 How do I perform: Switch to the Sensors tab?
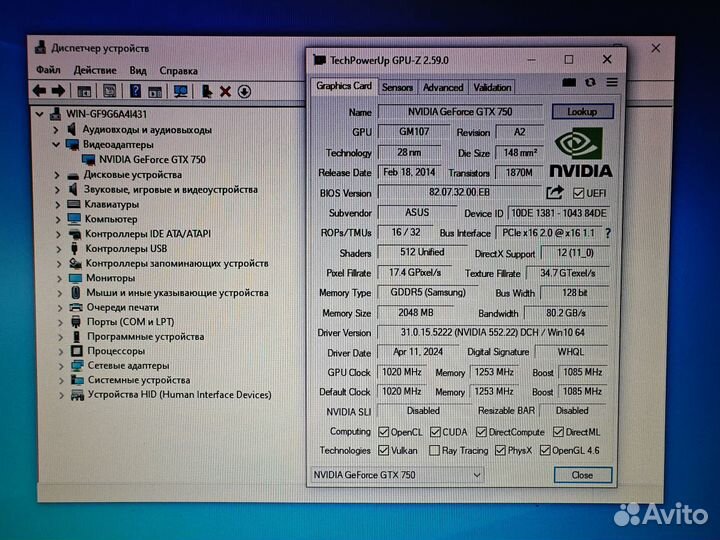[x=397, y=87]
